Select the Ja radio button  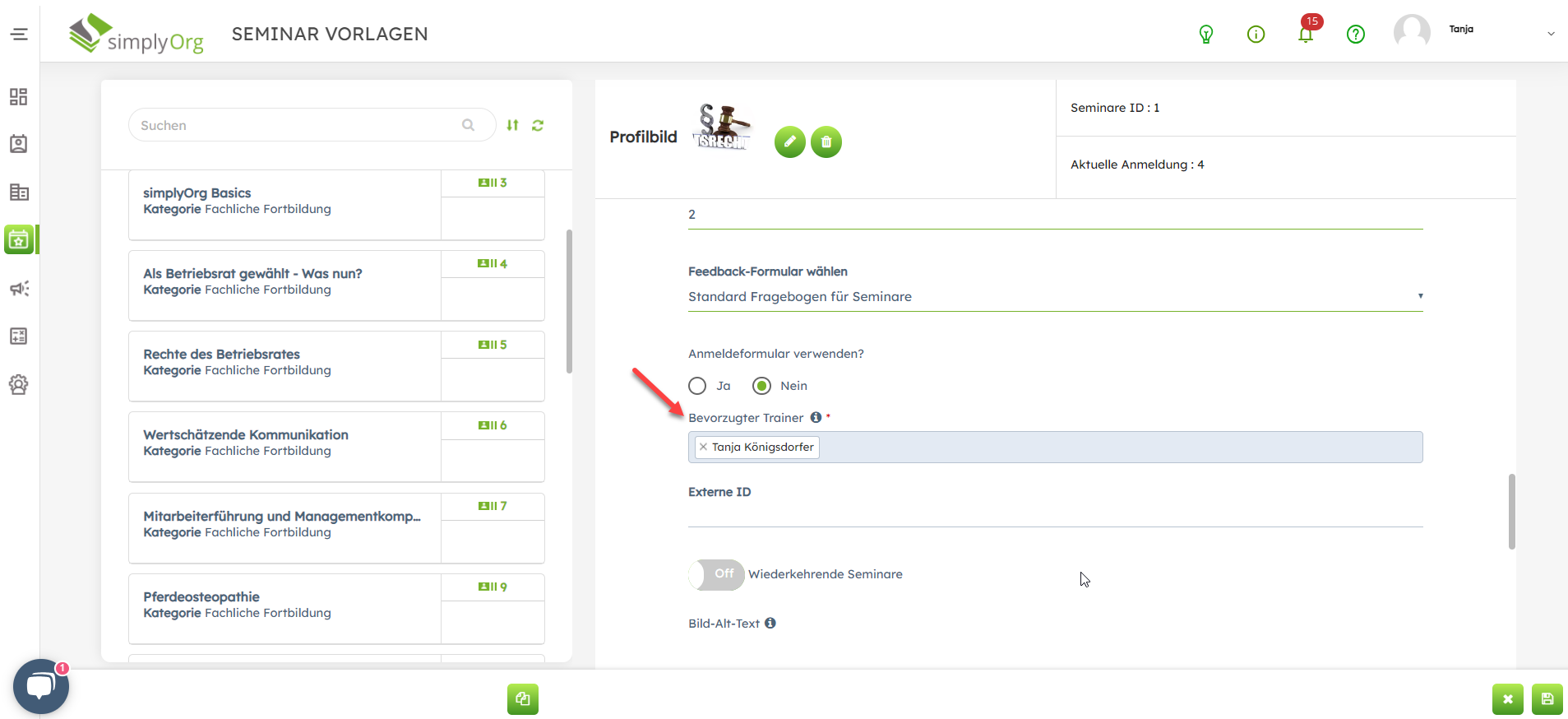[697, 386]
